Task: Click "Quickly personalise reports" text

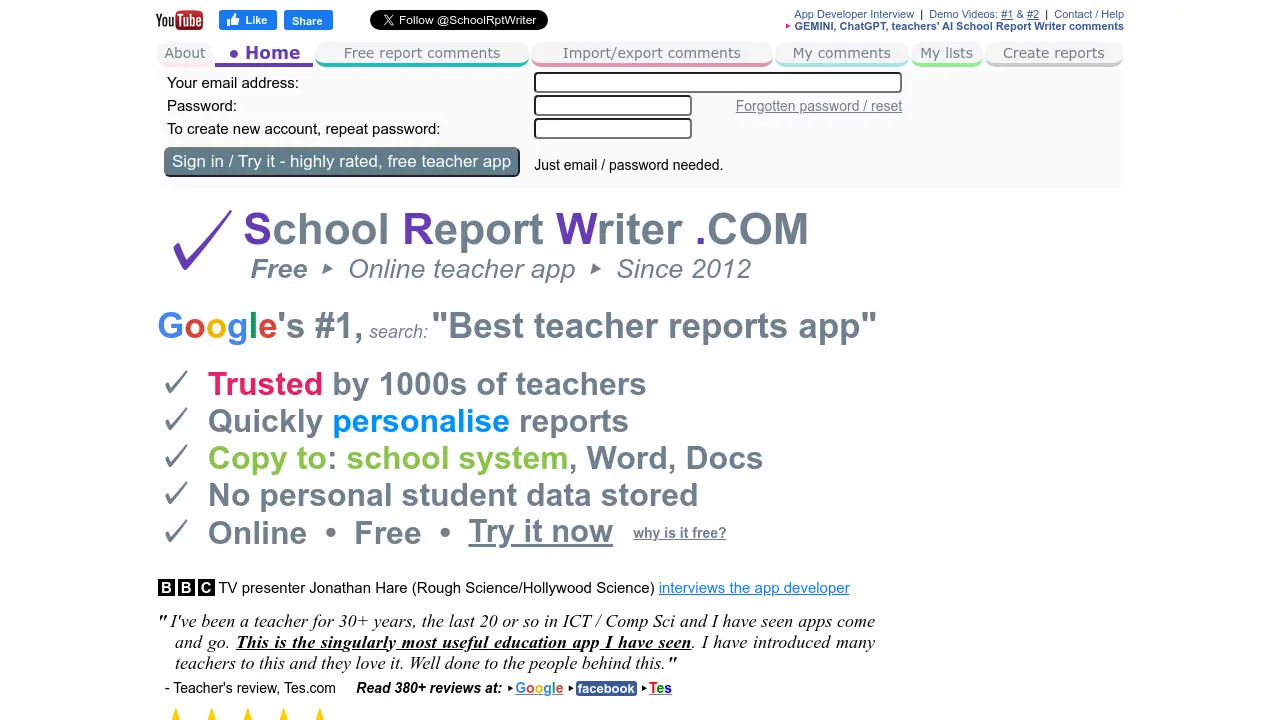Action: coord(418,421)
